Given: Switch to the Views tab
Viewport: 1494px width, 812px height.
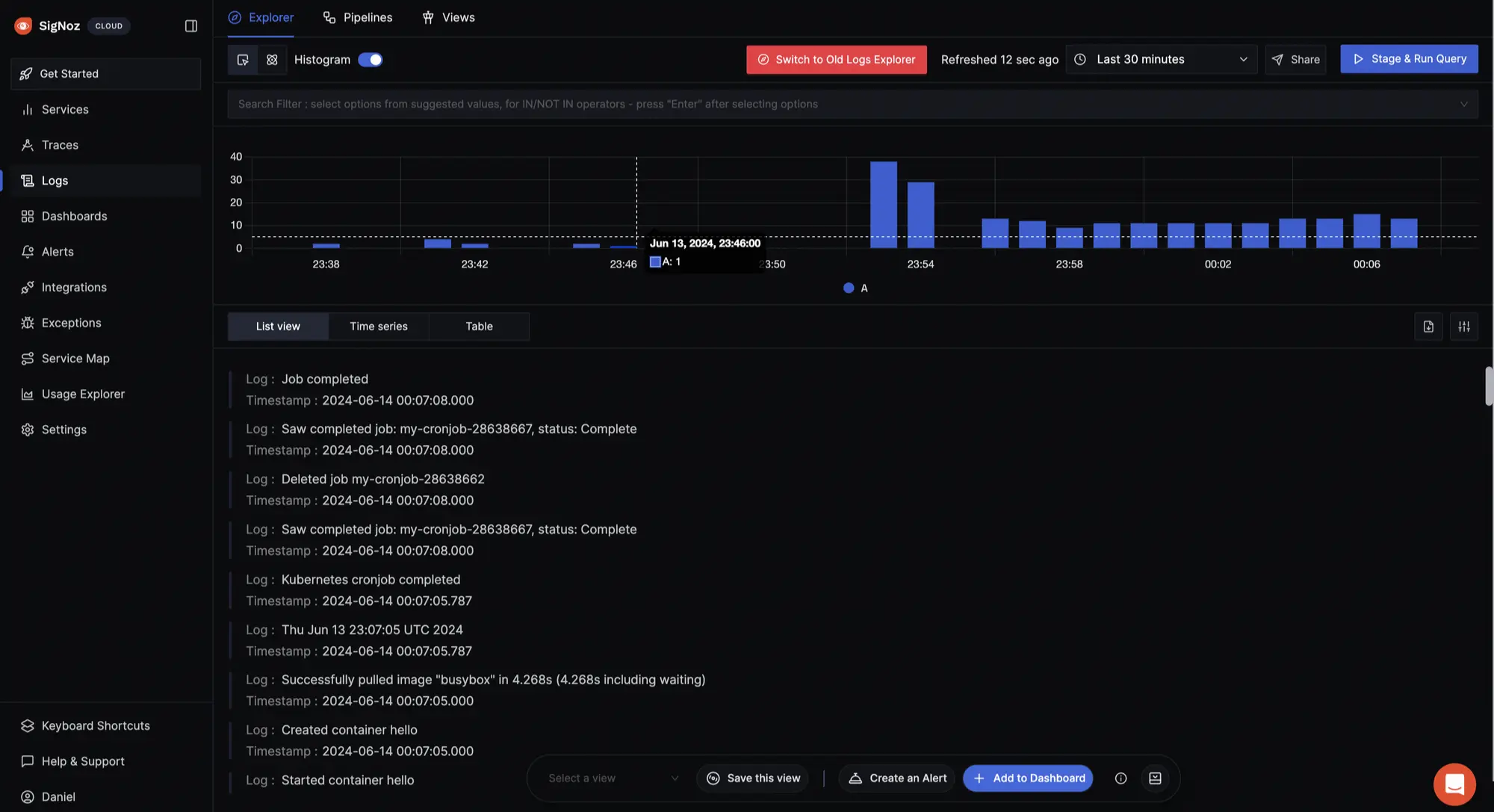Looking at the screenshot, I should [448, 18].
